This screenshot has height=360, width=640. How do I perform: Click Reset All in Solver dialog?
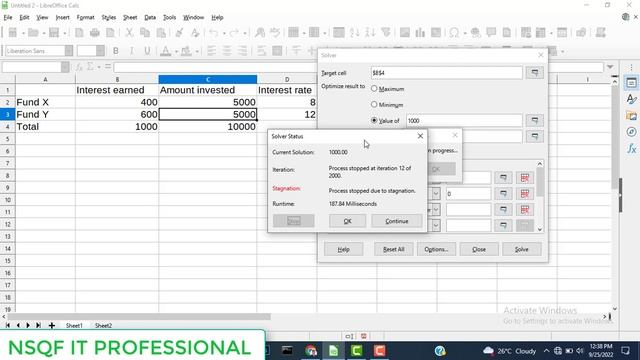pyautogui.click(x=393, y=249)
